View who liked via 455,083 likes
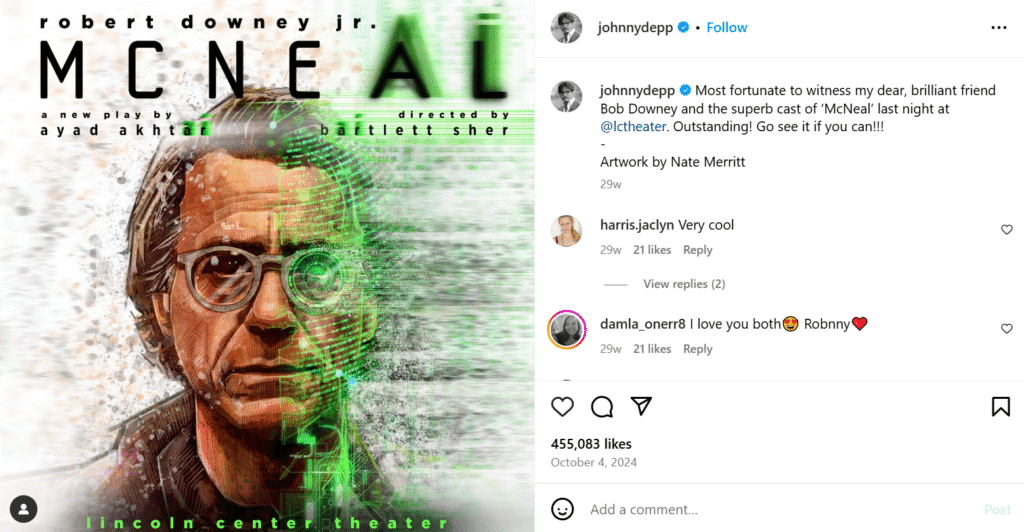1024x532 pixels. [591, 444]
